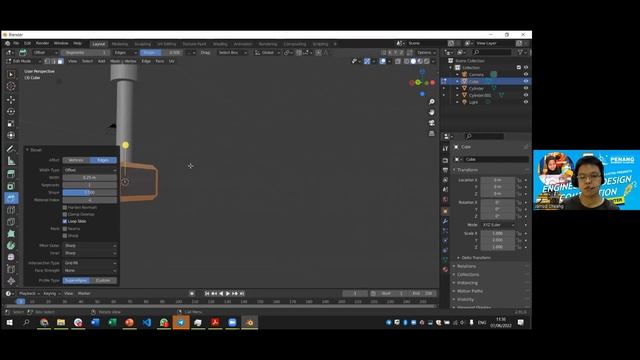Click the Segments value field
This screenshot has width=640, height=360.
point(90,185)
